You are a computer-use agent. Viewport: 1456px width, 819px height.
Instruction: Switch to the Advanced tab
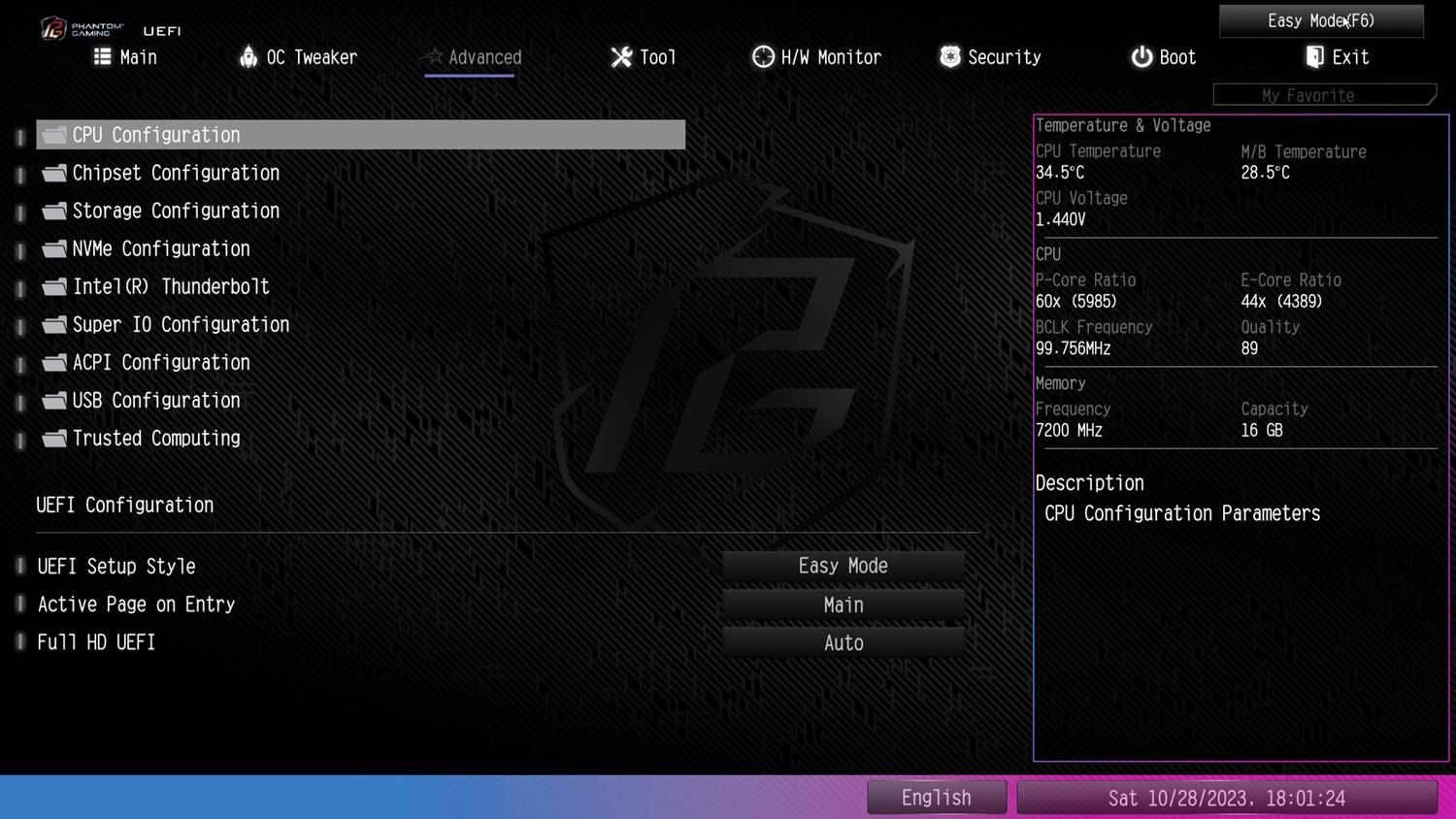point(484,58)
